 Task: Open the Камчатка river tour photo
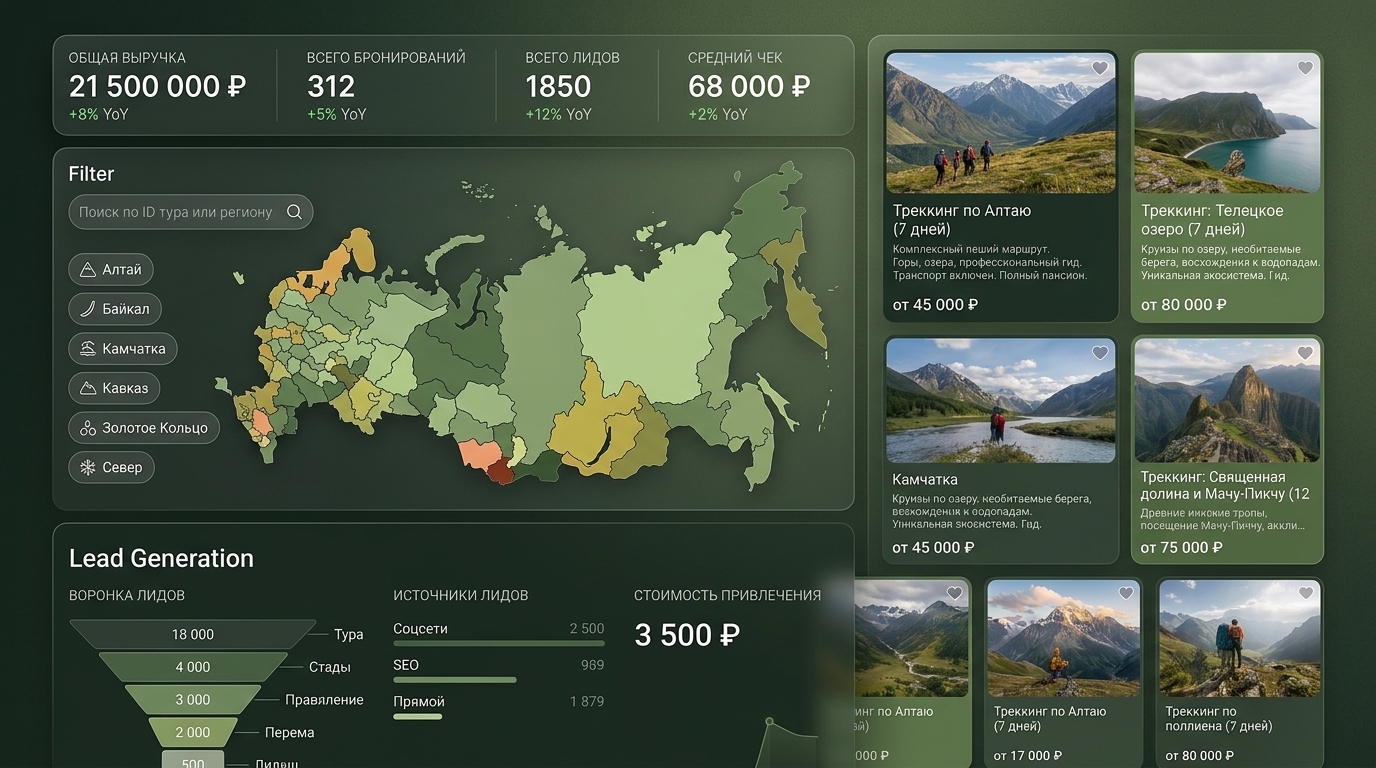1001,400
